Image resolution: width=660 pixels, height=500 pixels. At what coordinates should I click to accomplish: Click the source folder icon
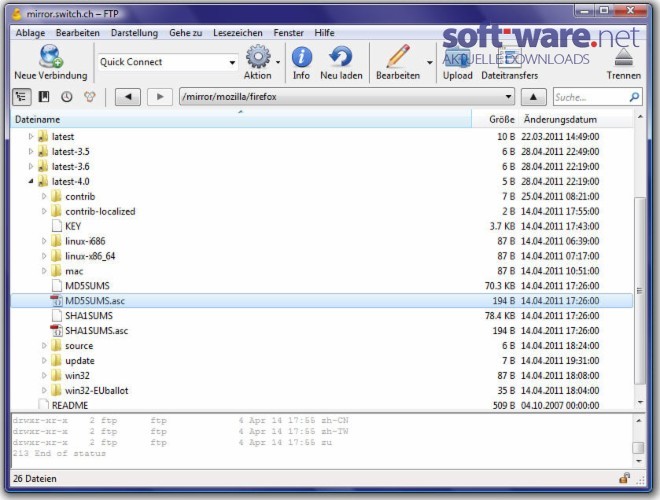pos(56,346)
